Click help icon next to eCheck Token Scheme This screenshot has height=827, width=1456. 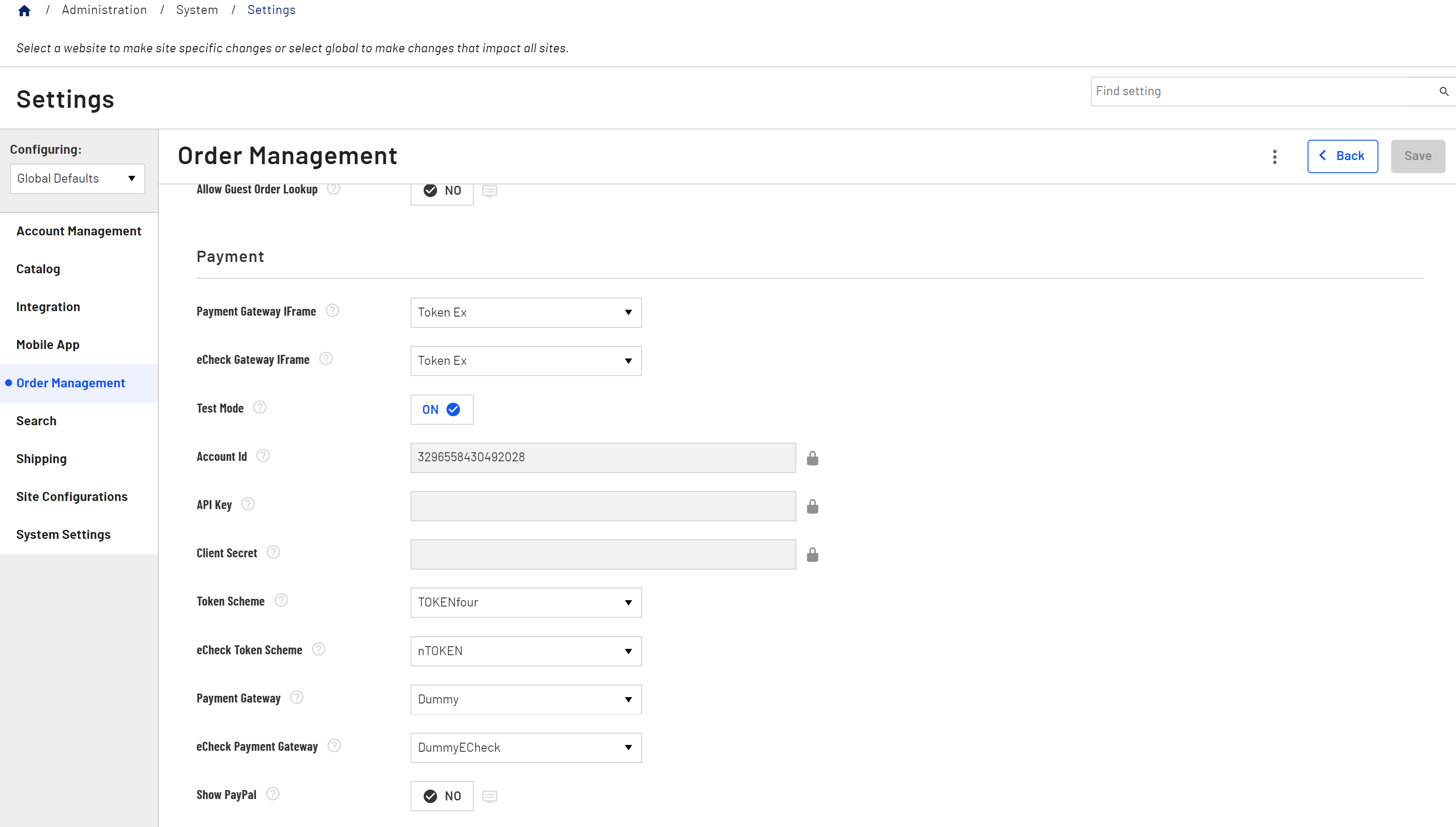coord(319,649)
